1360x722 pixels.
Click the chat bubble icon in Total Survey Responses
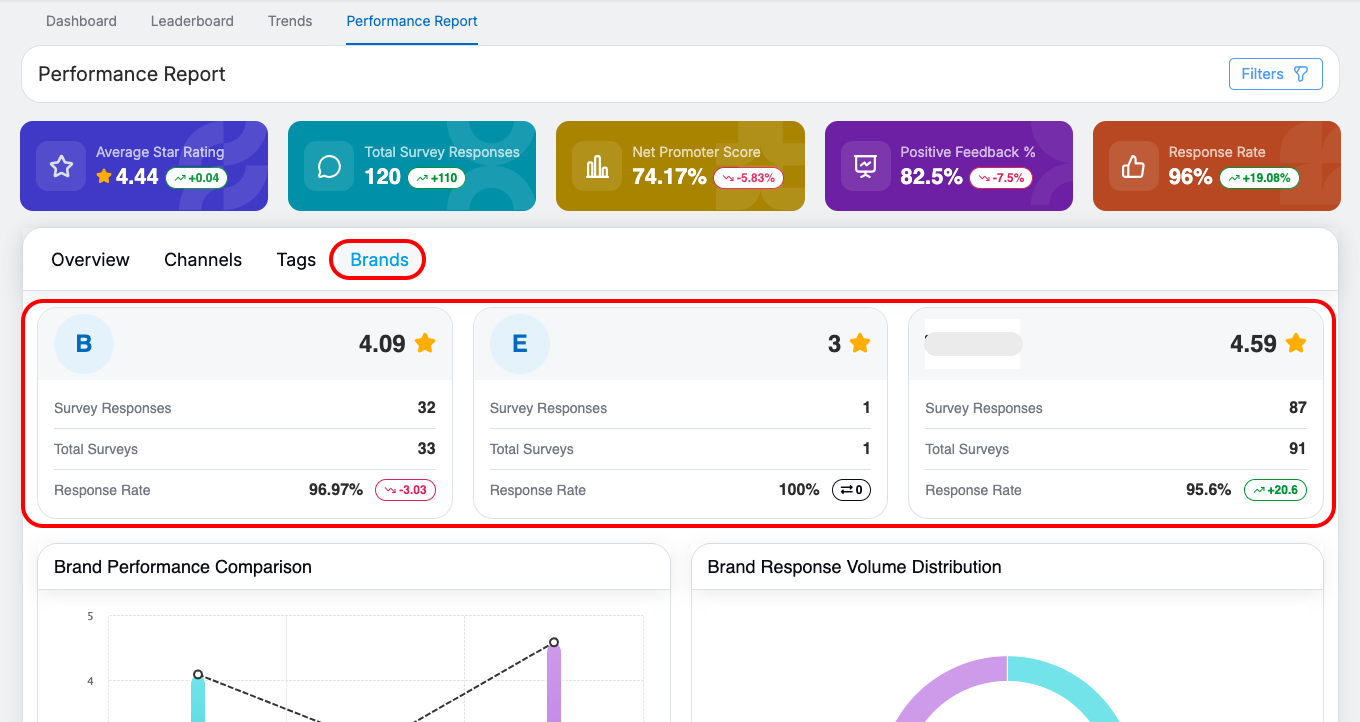coord(329,166)
